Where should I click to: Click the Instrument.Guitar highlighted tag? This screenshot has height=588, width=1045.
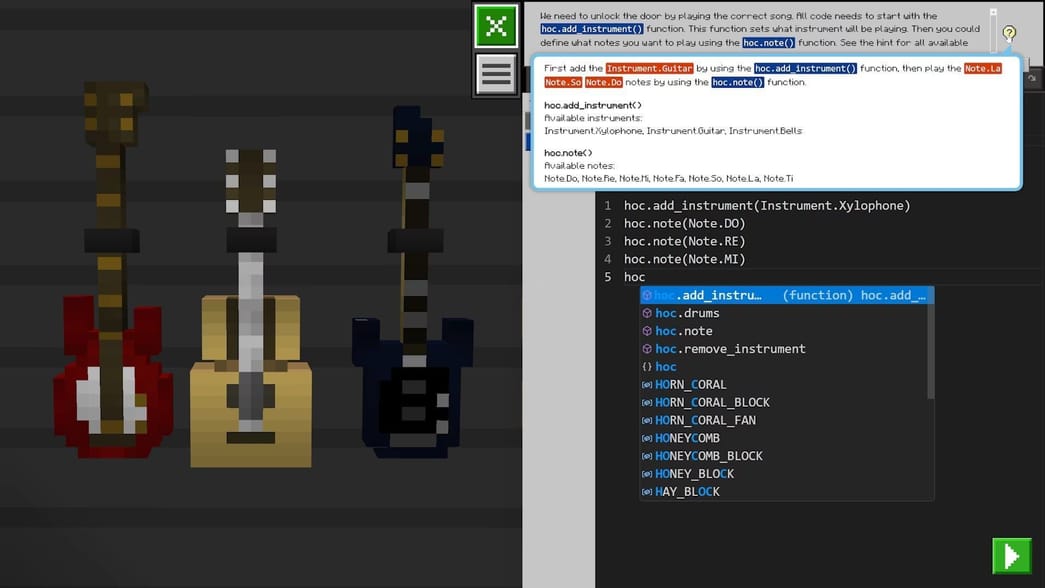(647, 68)
